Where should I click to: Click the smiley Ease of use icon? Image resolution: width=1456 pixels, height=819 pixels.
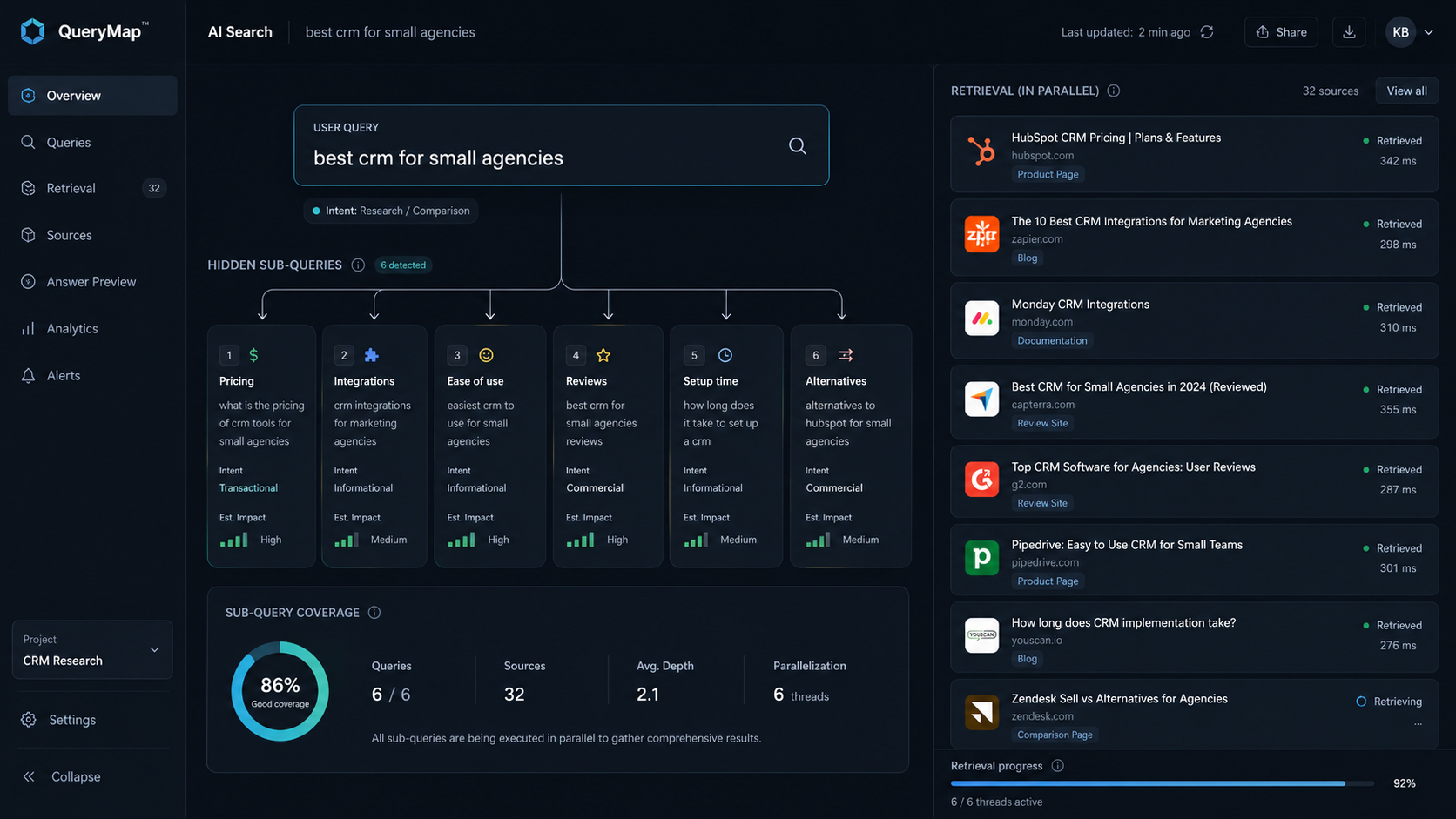coord(486,355)
